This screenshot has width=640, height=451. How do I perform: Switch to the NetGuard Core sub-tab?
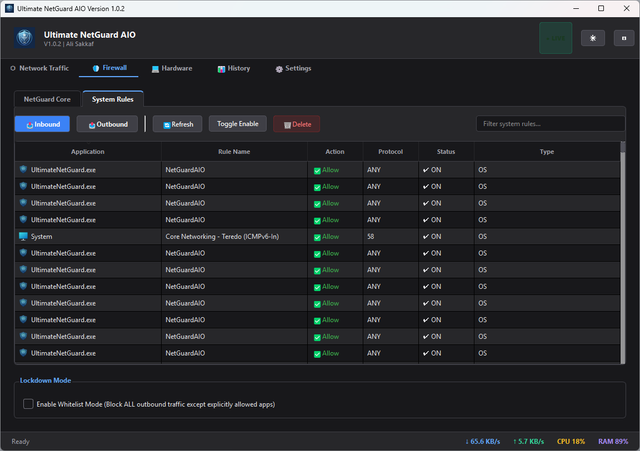point(47,99)
